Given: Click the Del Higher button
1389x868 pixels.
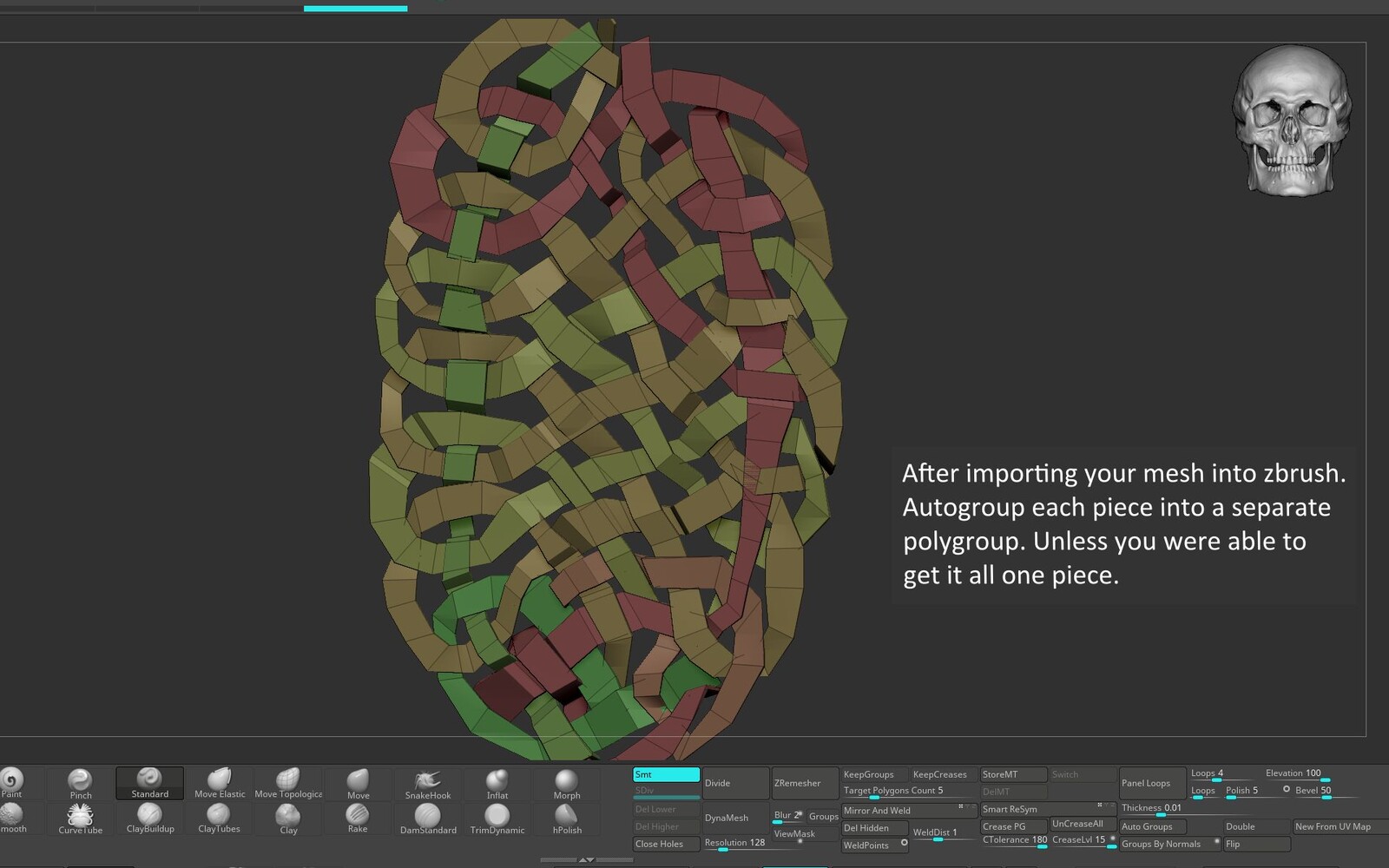Looking at the screenshot, I should 667,826.
